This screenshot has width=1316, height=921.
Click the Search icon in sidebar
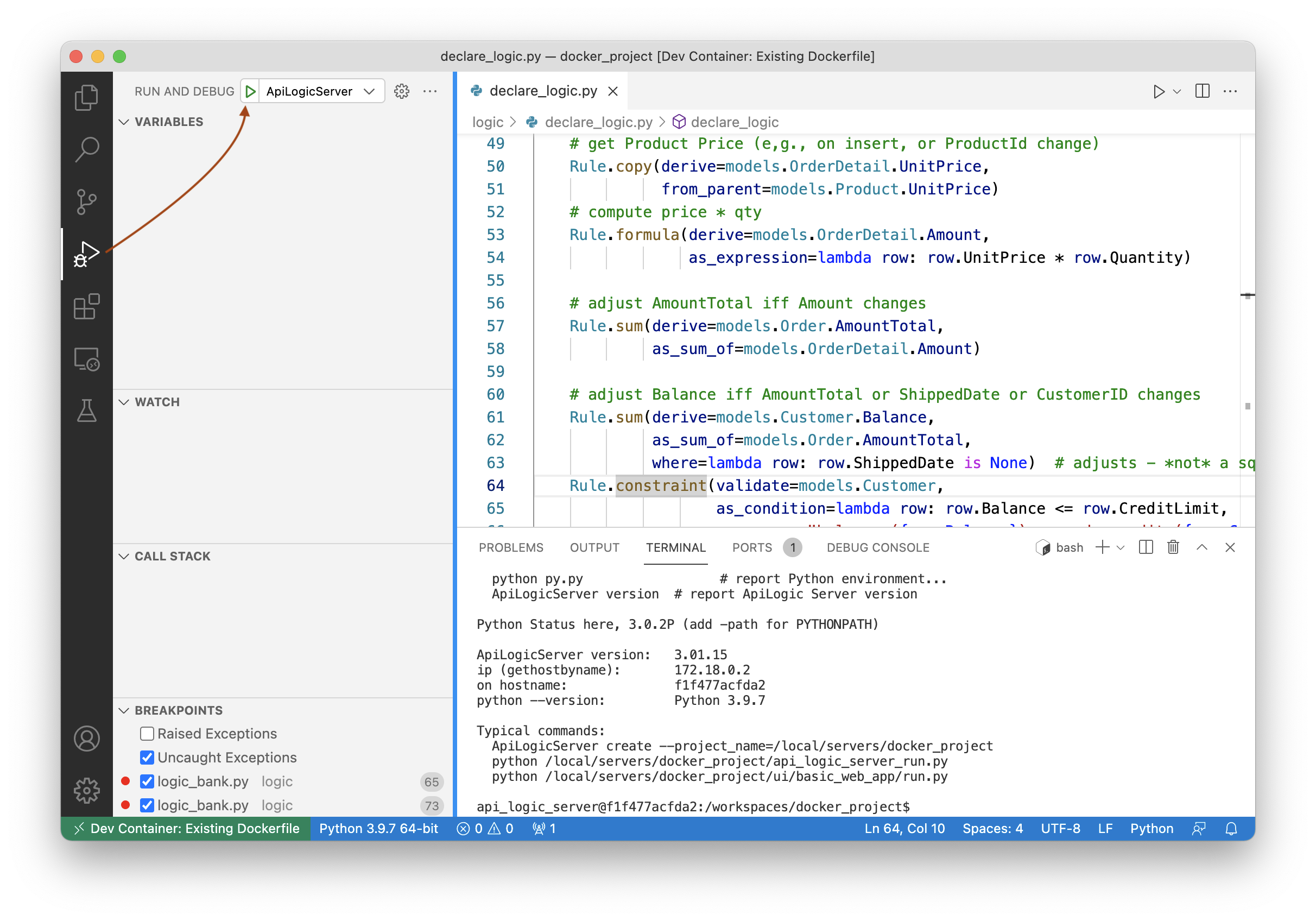tap(87, 150)
